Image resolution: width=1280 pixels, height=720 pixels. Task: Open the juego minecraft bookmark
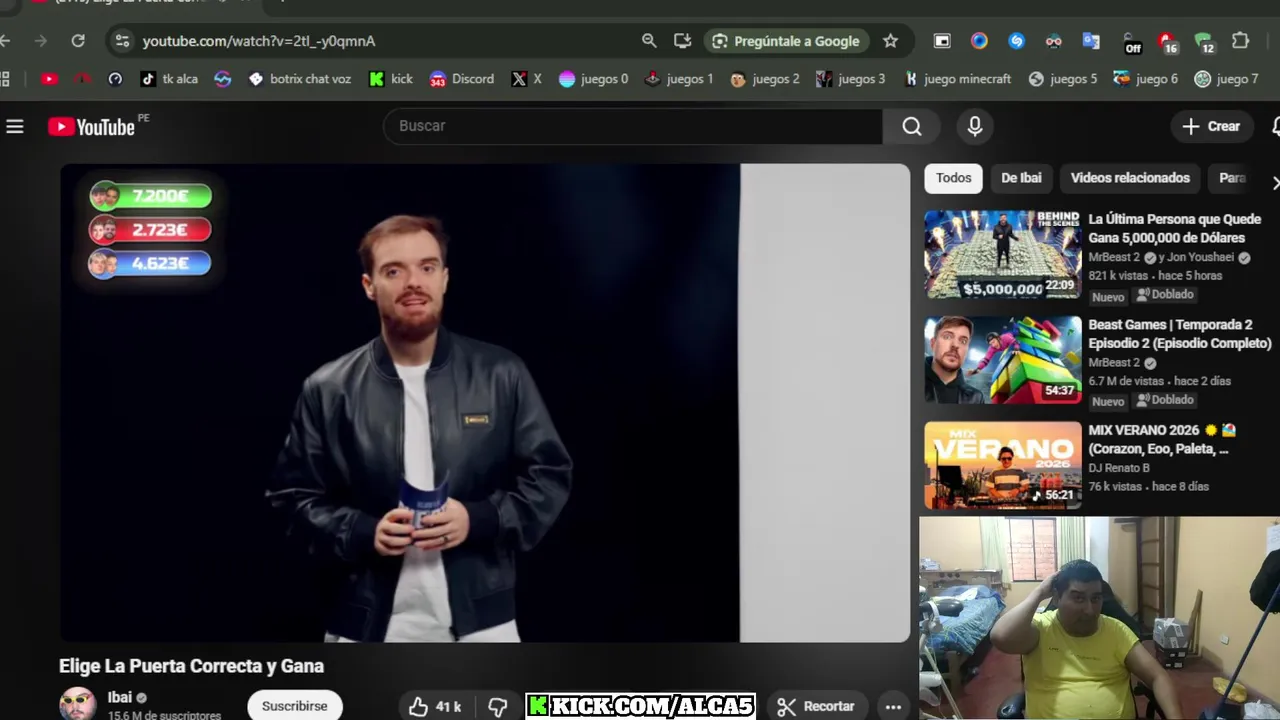[x=958, y=79]
